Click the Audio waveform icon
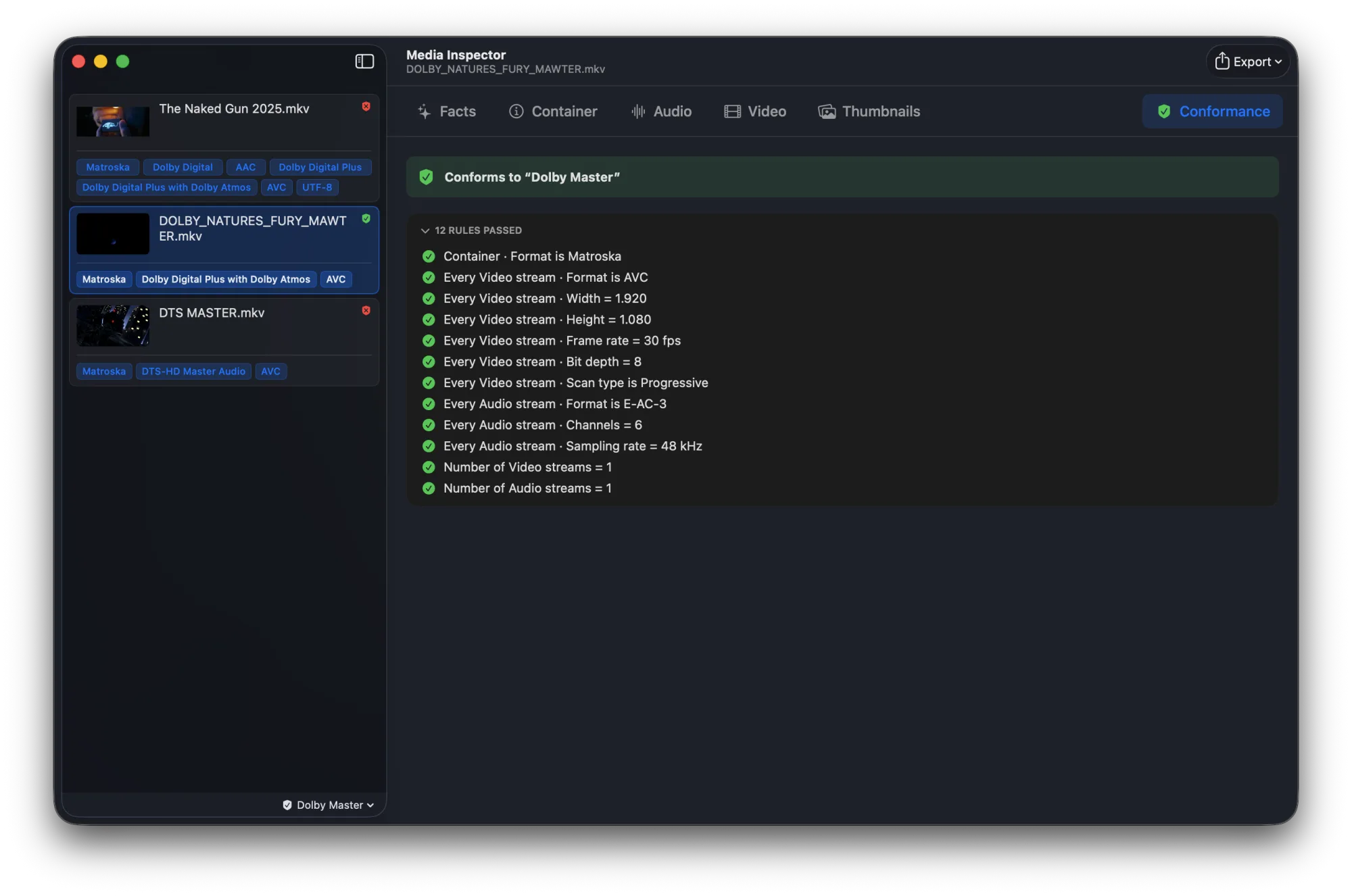The width and height of the screenshot is (1352, 896). pyautogui.click(x=638, y=111)
